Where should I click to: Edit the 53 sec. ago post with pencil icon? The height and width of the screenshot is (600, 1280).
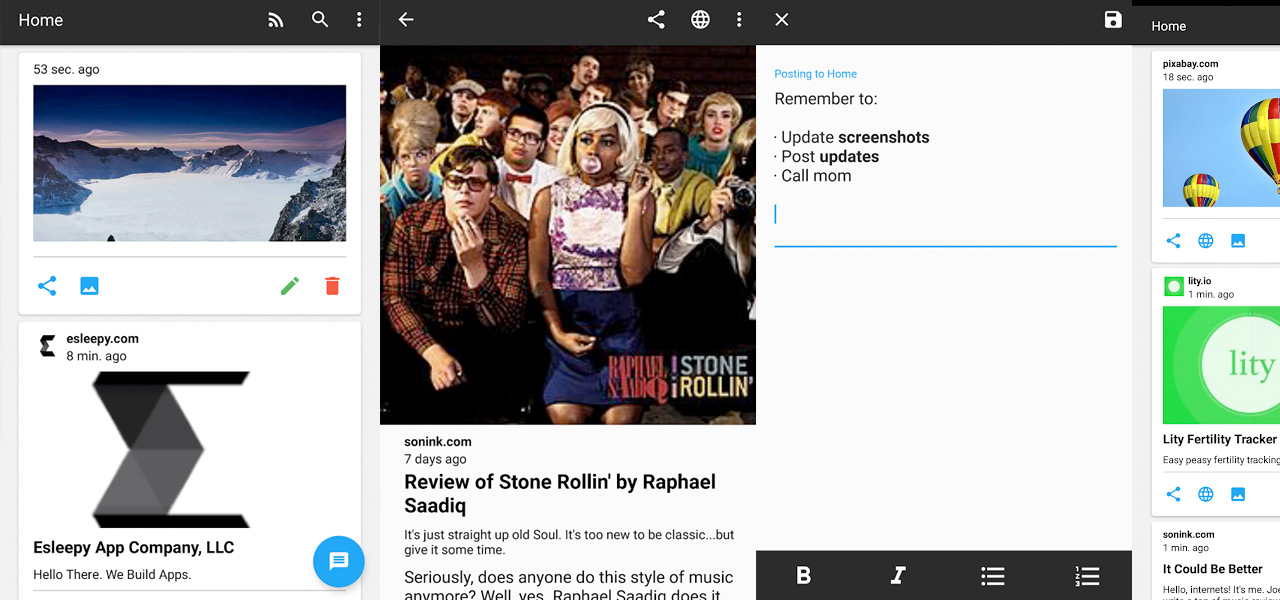pyautogui.click(x=290, y=286)
